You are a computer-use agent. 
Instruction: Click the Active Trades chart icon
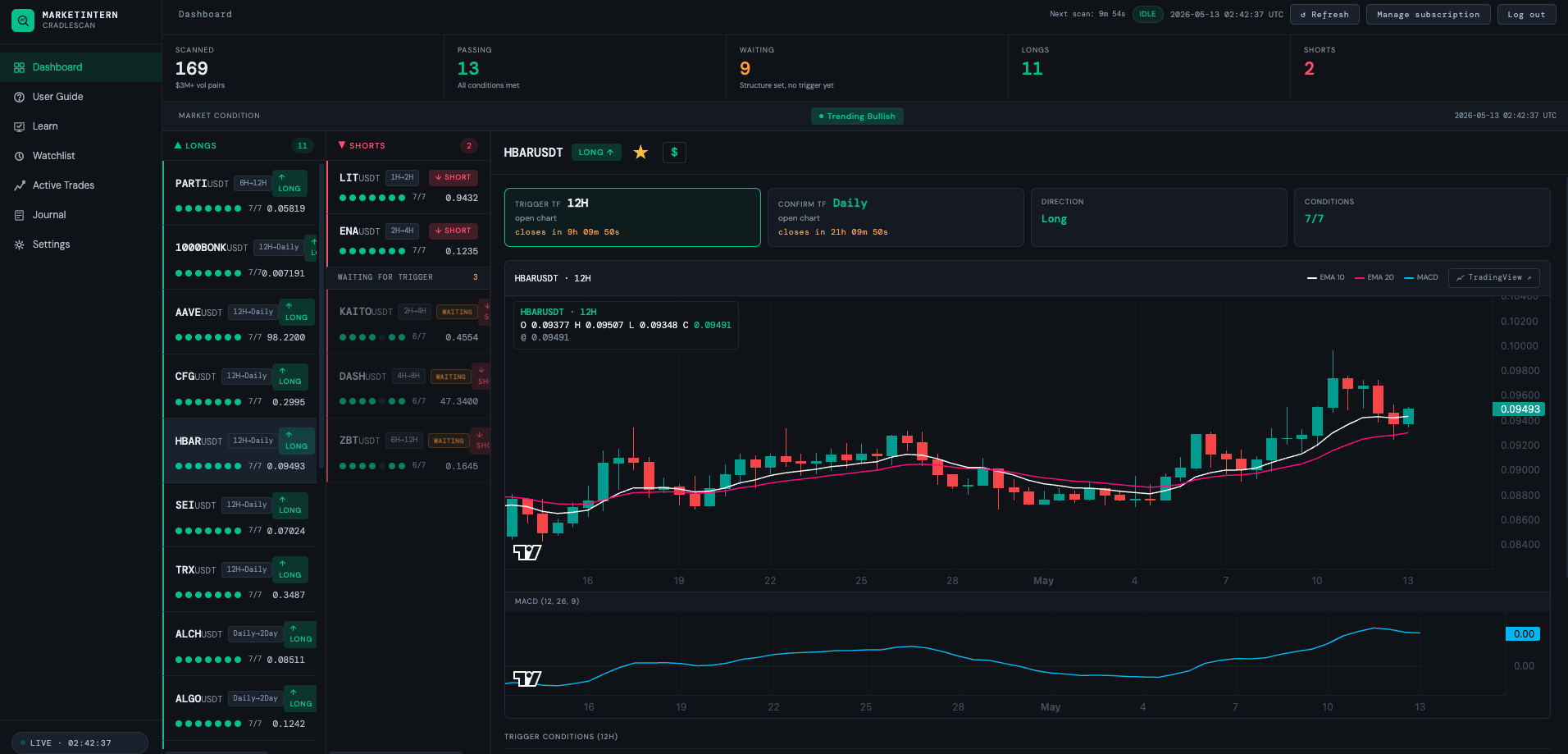coord(19,185)
